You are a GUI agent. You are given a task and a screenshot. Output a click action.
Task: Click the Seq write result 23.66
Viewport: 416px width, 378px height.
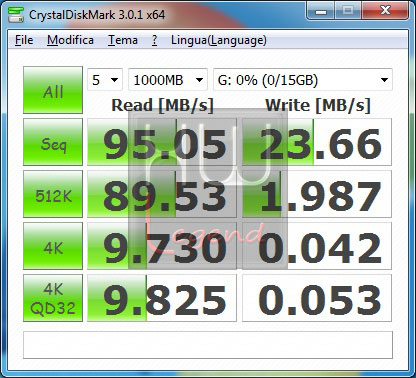[x=317, y=142]
